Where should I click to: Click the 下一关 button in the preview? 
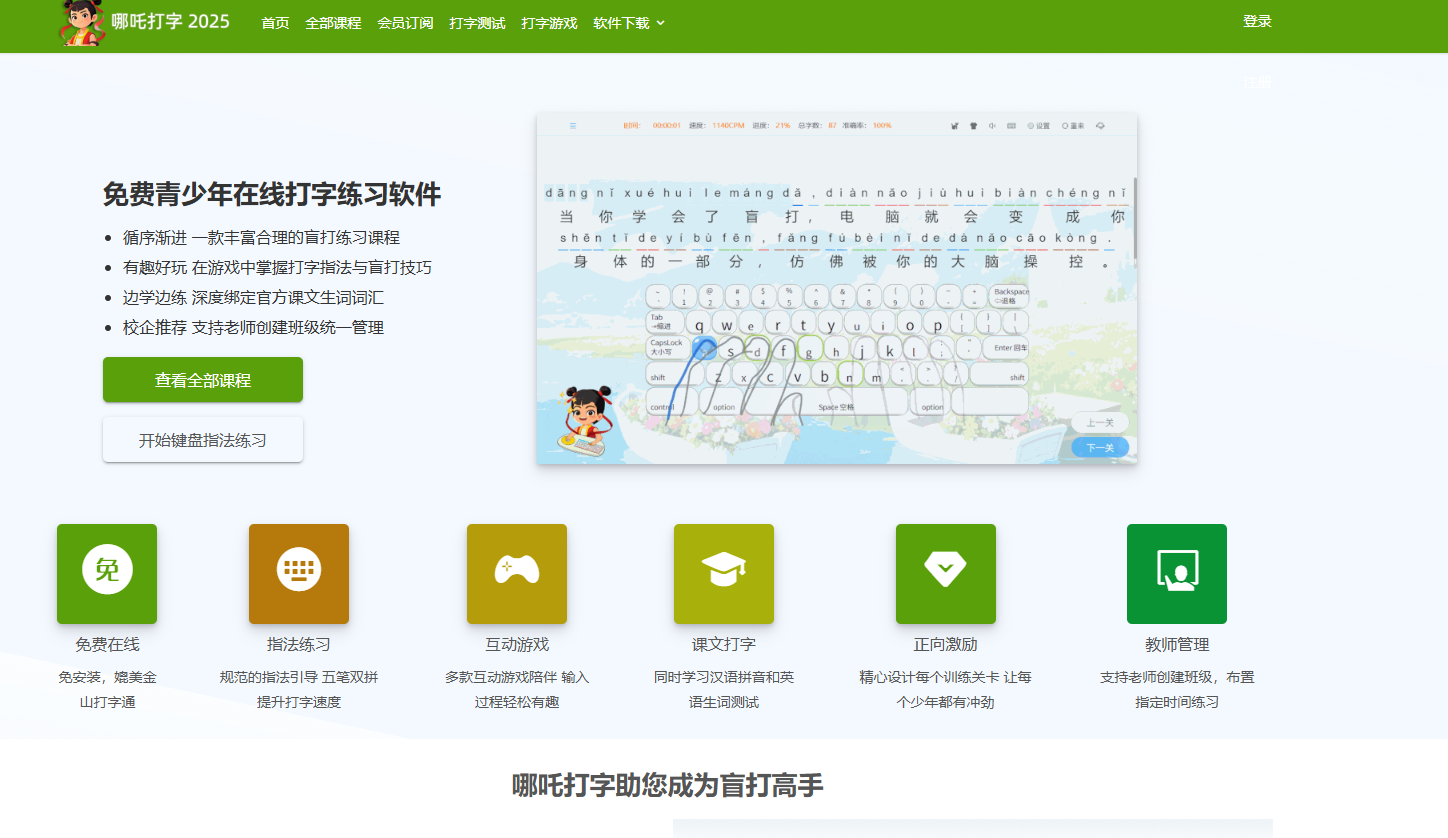[x=1100, y=447]
